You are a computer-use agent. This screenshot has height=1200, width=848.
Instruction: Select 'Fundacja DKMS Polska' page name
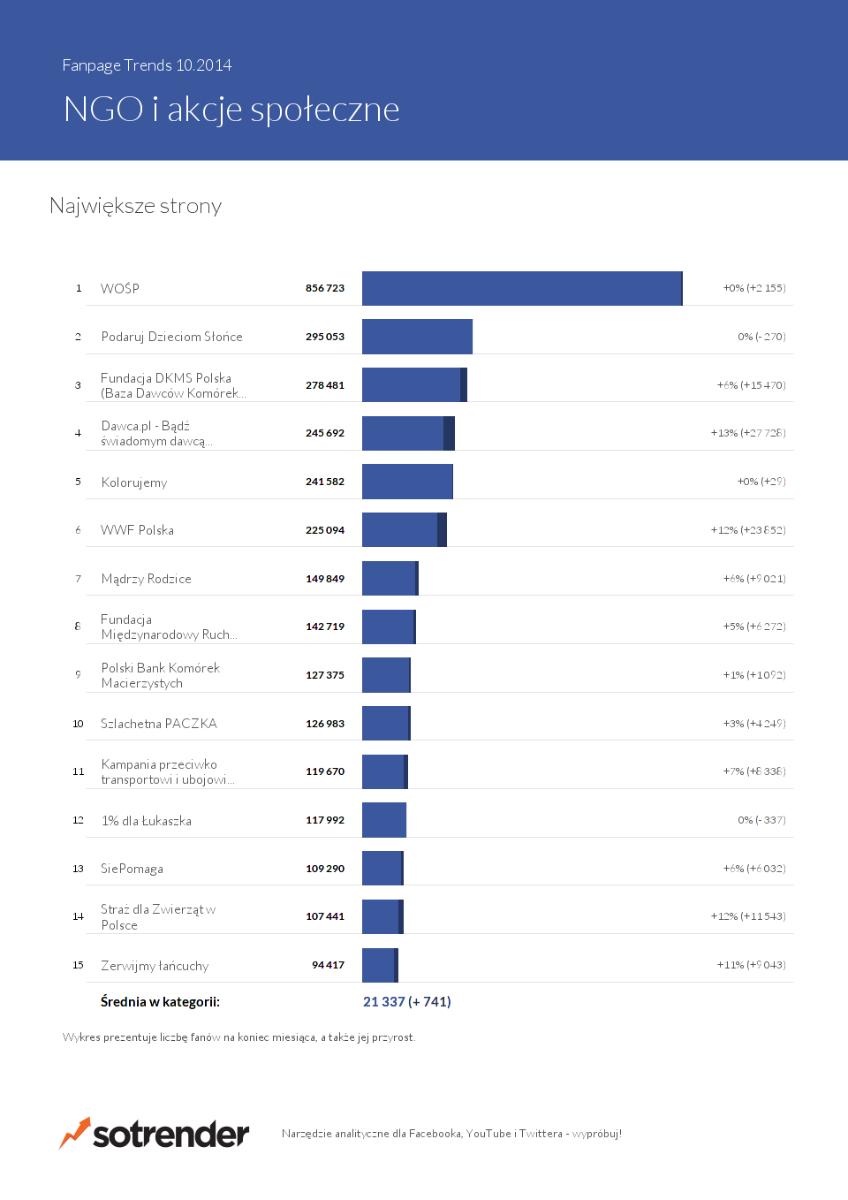(173, 385)
